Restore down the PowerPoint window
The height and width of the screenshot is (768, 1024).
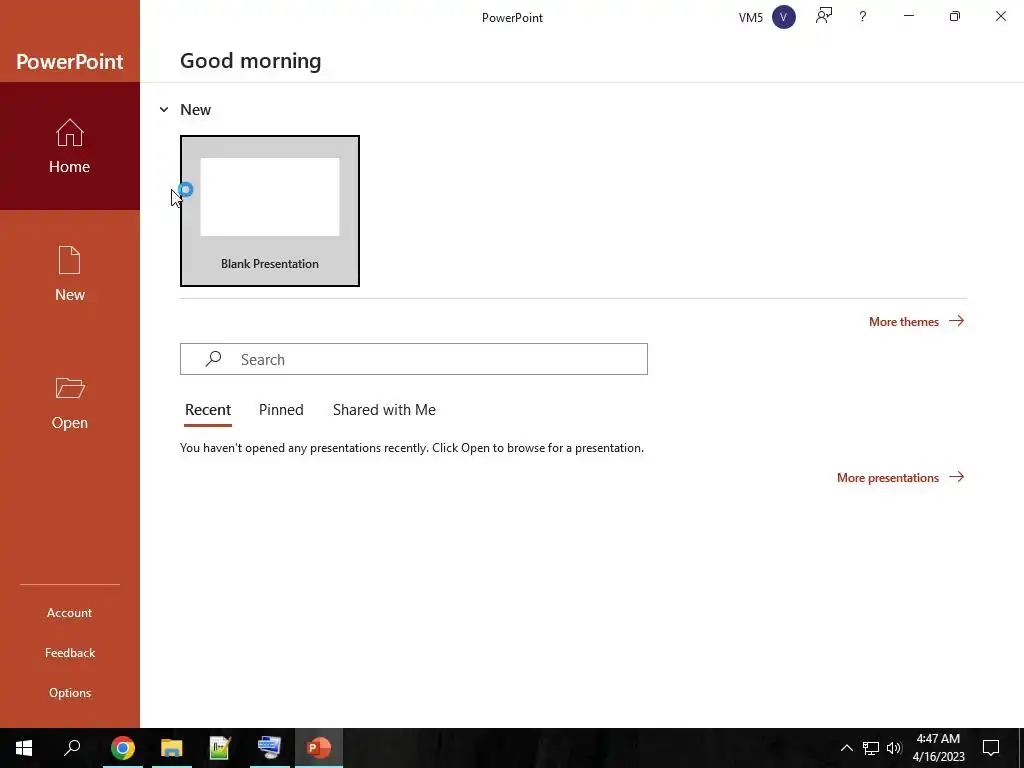click(955, 16)
